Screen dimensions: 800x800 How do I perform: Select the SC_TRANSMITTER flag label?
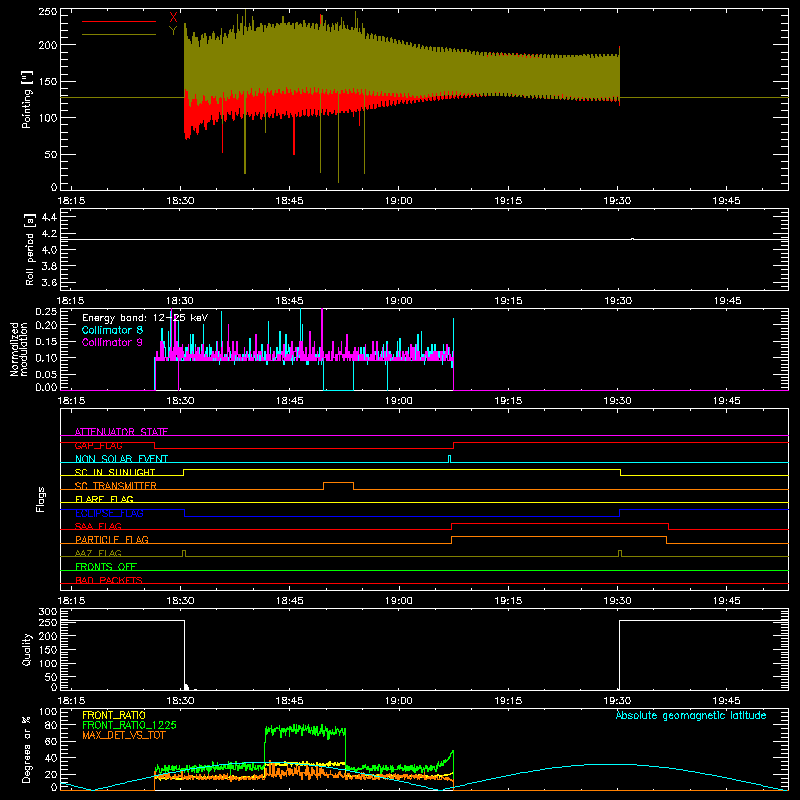[x=116, y=486]
